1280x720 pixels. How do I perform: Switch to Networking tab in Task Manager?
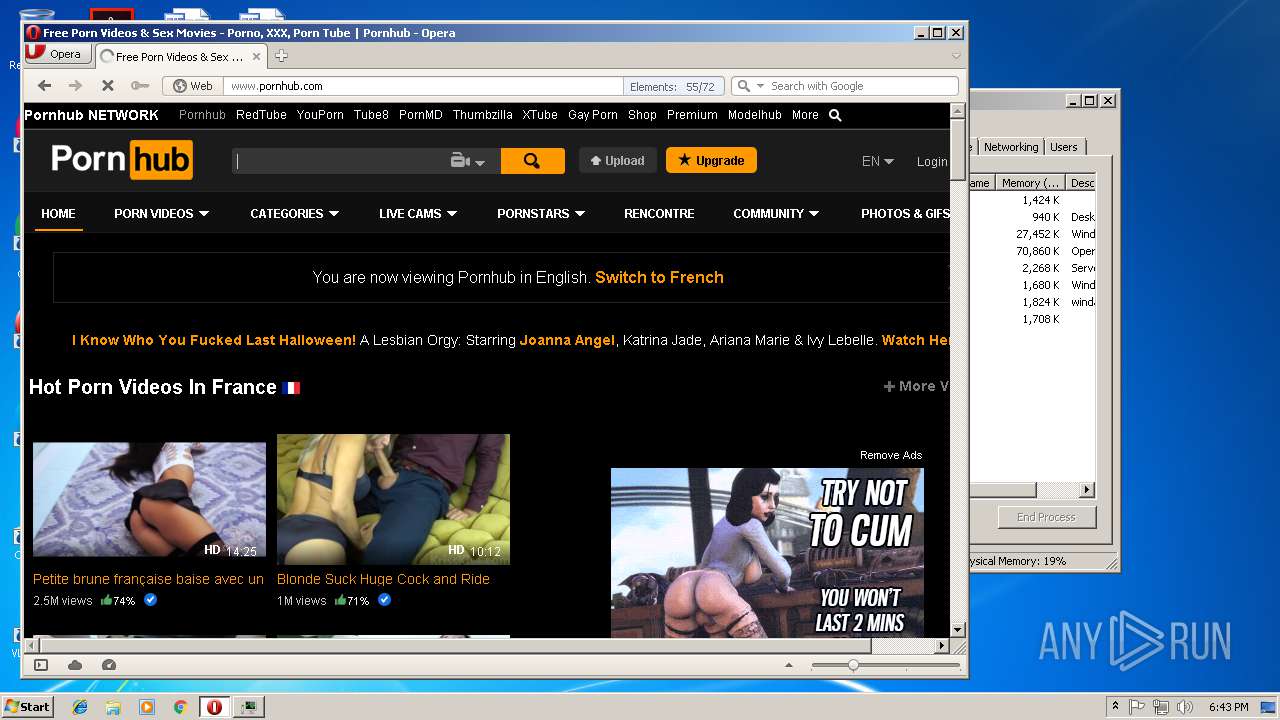[1011, 147]
